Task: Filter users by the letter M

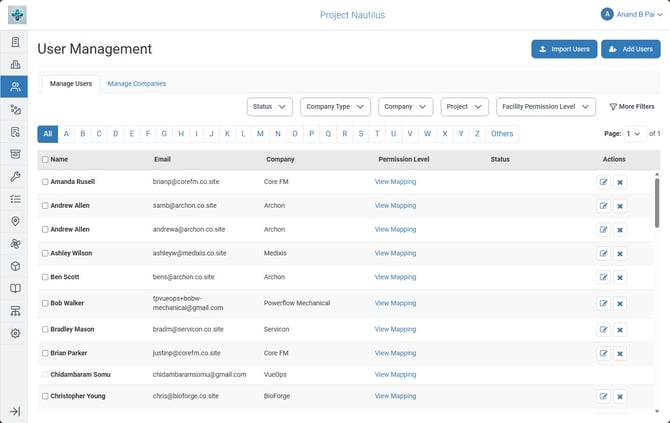Action: (x=260, y=134)
